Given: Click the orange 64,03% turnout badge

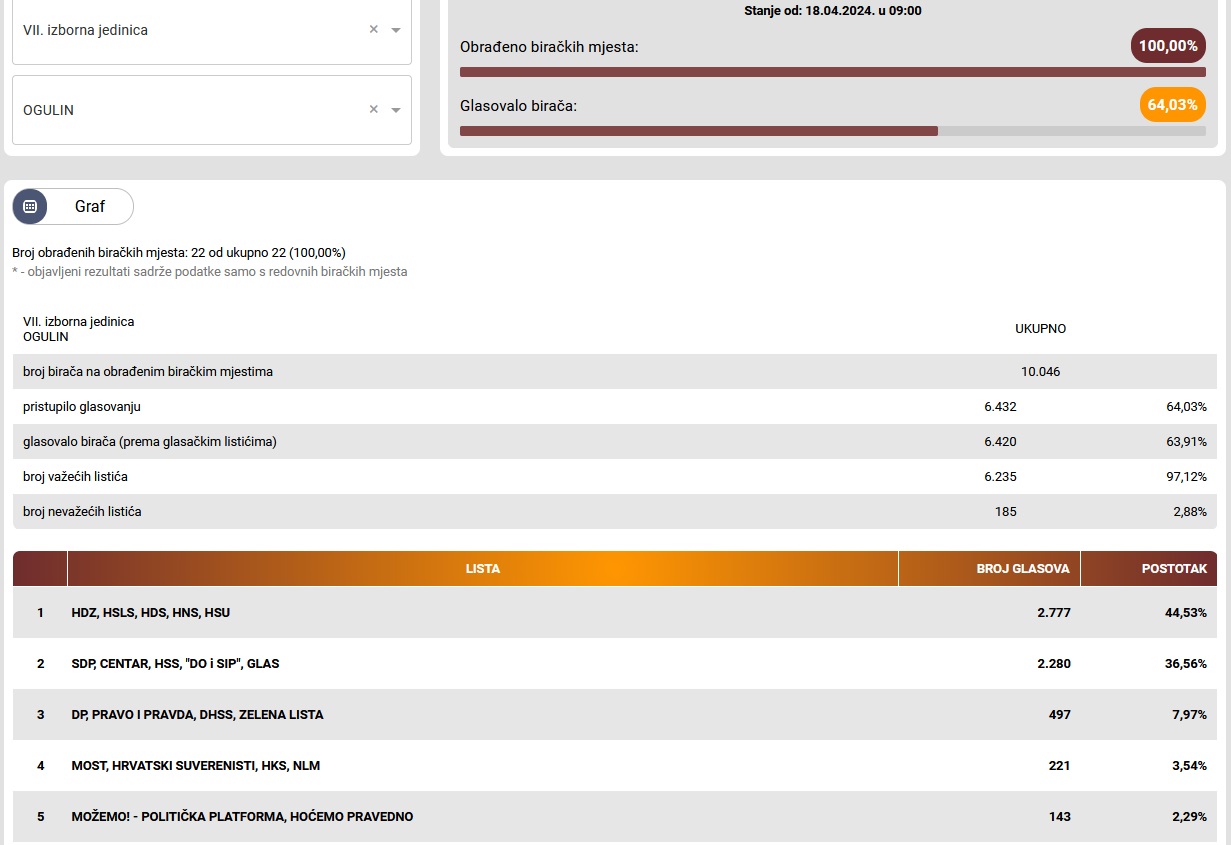Looking at the screenshot, I should tap(1172, 104).
